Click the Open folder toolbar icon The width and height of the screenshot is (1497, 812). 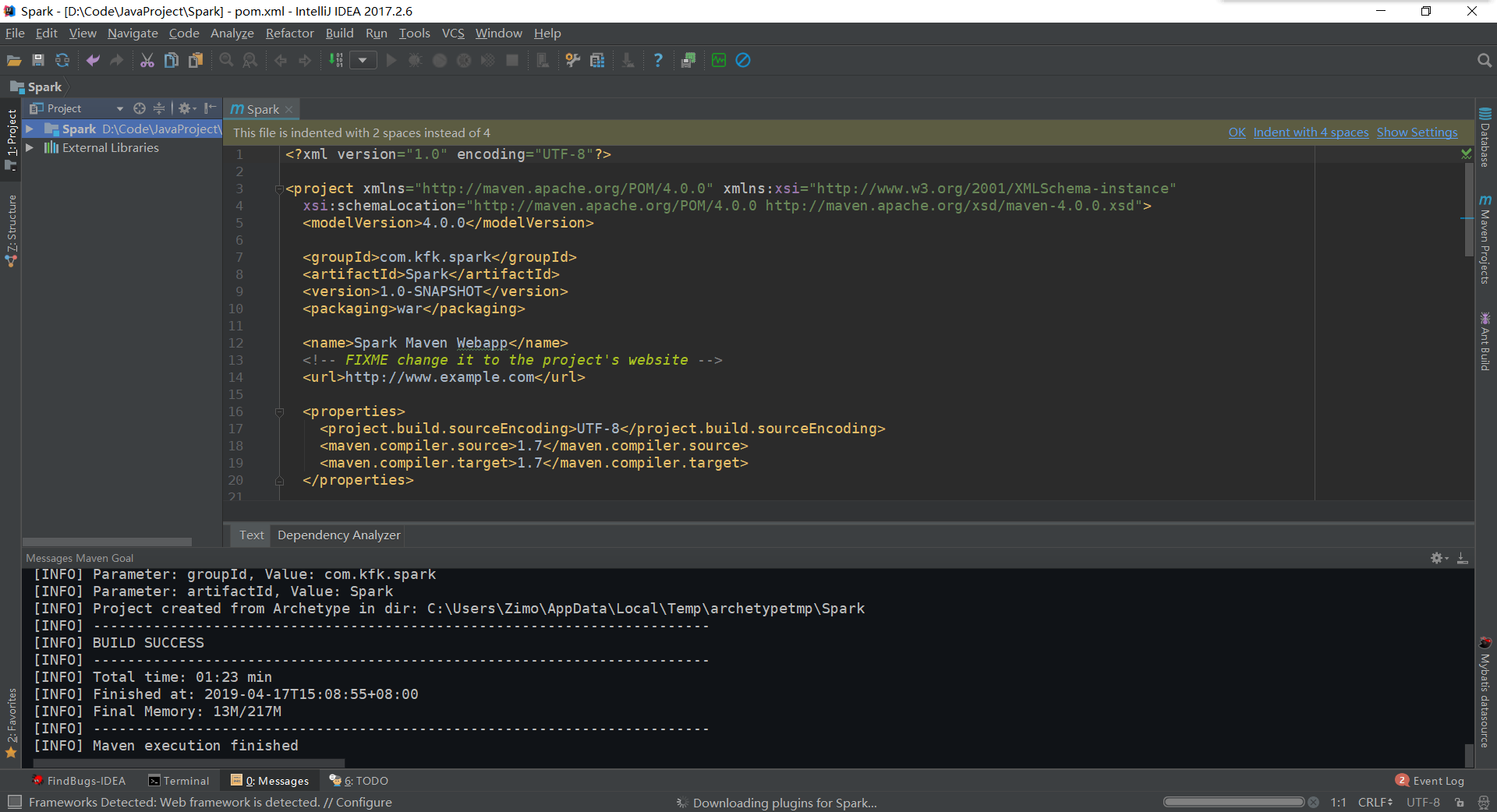pos(14,61)
